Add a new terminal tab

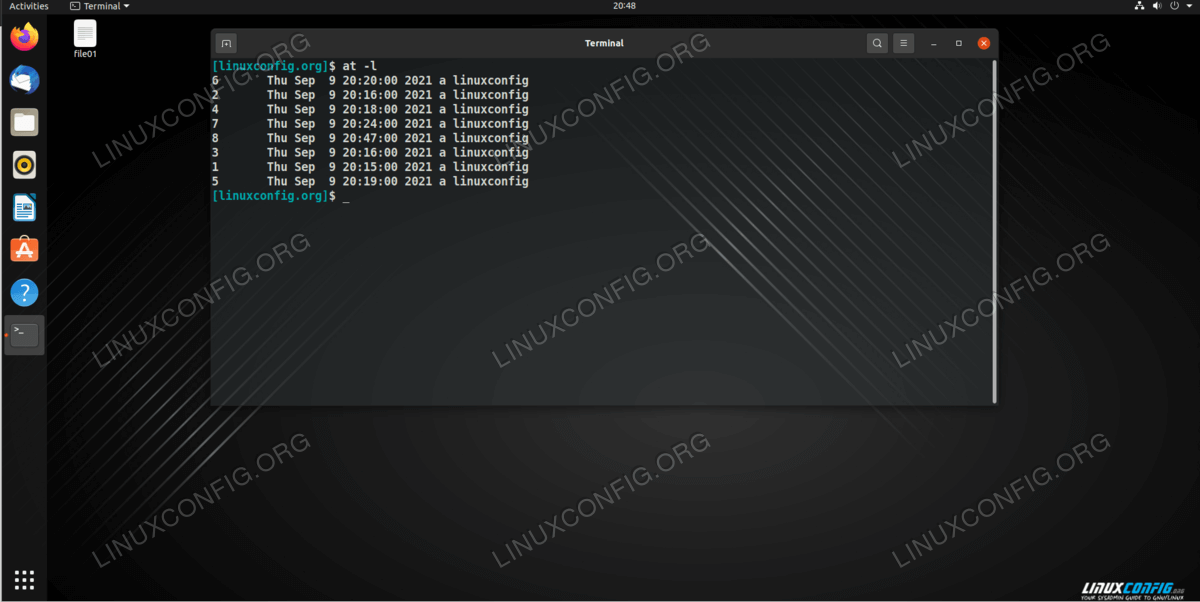(x=226, y=43)
